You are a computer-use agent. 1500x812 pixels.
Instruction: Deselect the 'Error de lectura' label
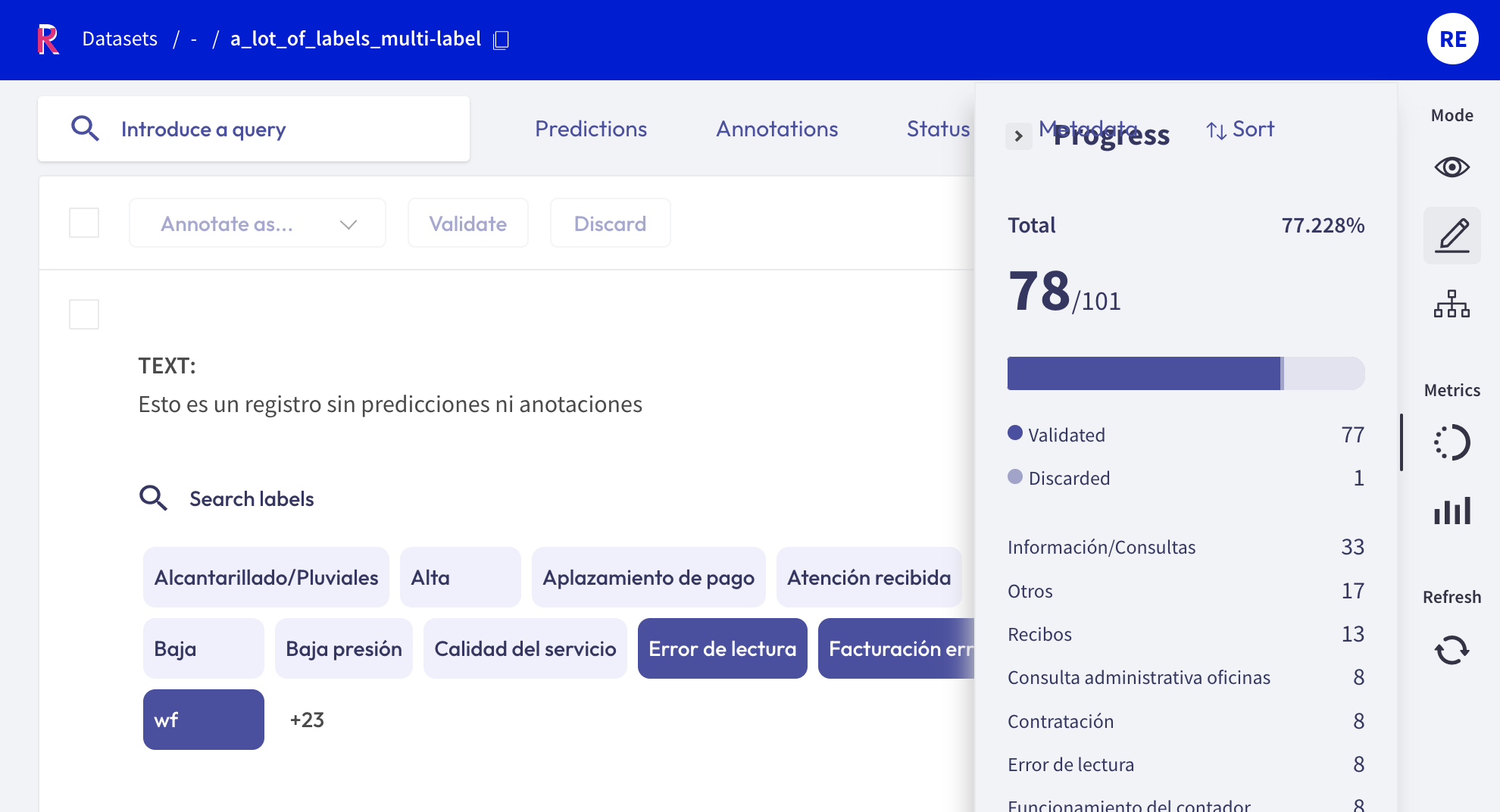(x=722, y=648)
